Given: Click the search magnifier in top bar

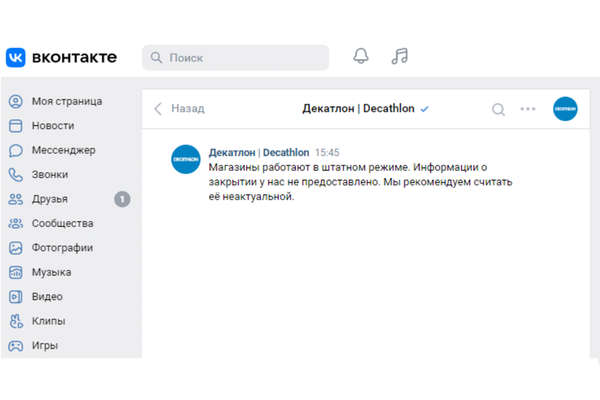Looking at the screenshot, I should point(156,57).
